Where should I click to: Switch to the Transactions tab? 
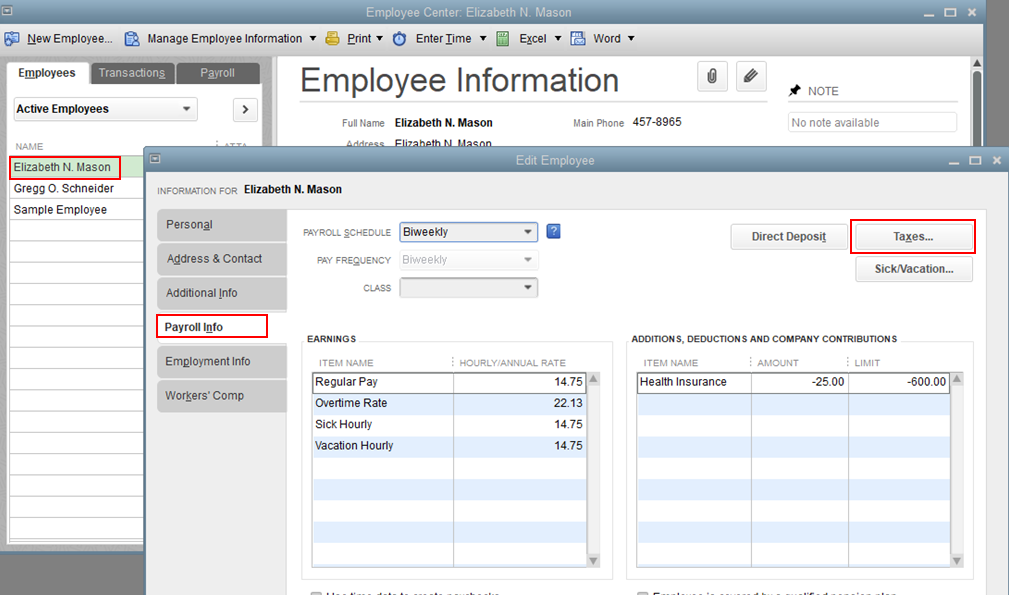click(132, 73)
